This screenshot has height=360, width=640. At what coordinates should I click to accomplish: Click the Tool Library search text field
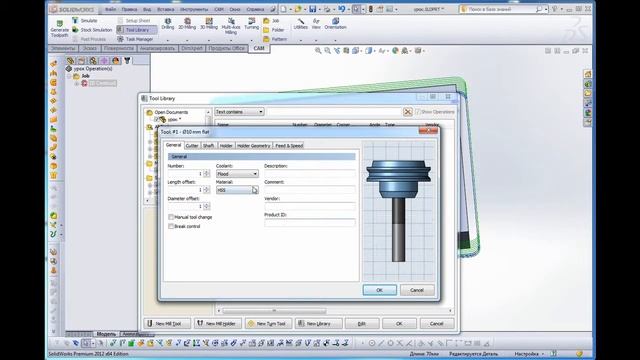334,112
